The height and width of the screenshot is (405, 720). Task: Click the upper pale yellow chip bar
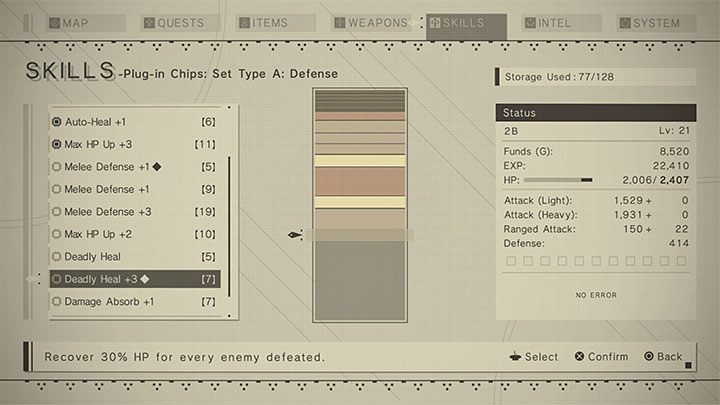click(360, 160)
